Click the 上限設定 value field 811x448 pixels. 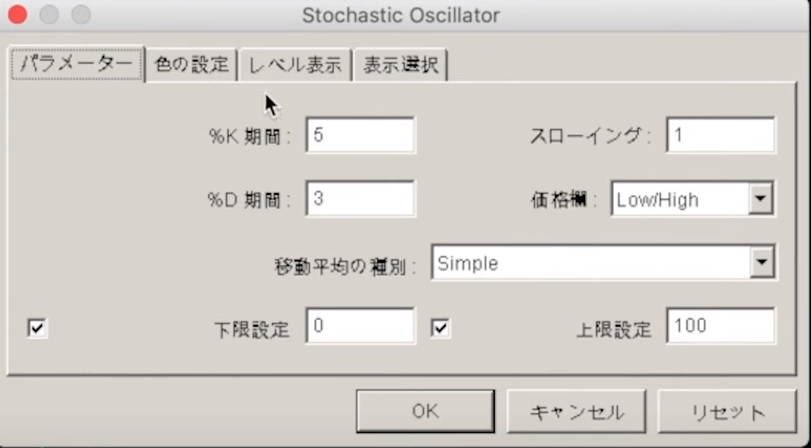tap(721, 326)
